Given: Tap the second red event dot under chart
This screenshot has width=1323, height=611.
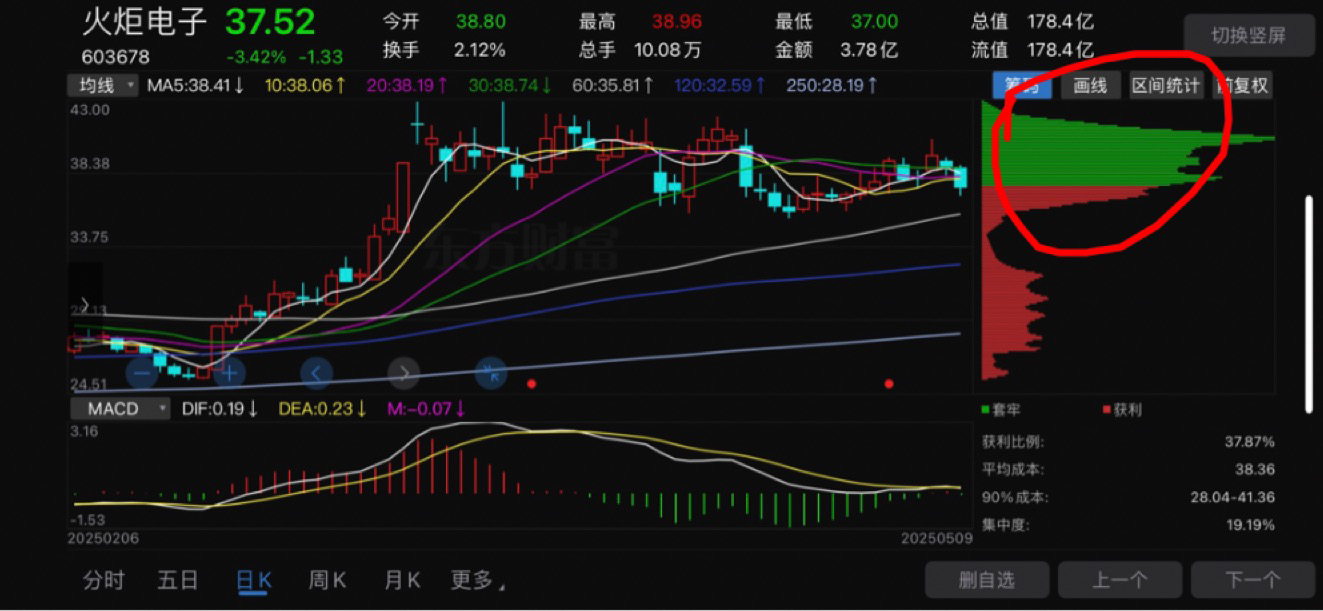Looking at the screenshot, I should pos(889,383).
